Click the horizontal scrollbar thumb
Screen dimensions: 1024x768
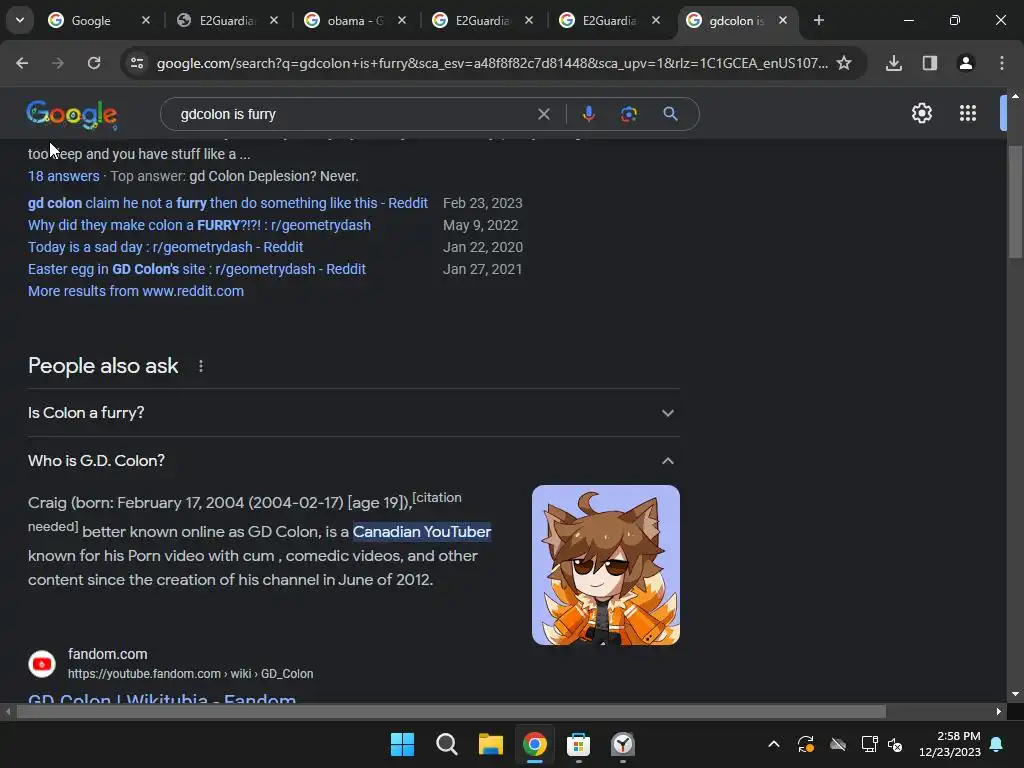[451, 711]
